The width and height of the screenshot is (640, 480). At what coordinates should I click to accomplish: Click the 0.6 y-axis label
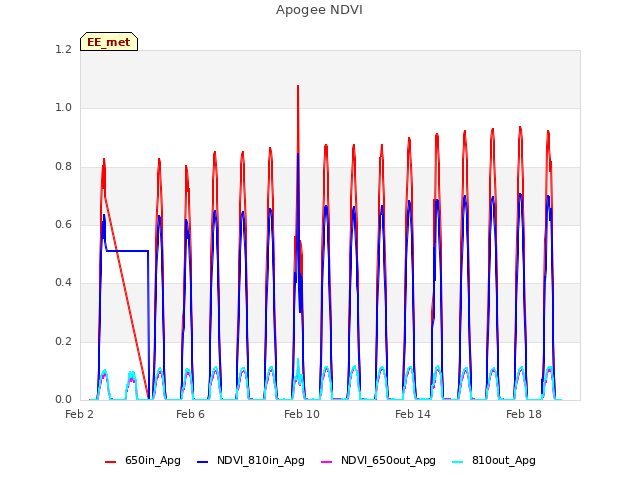[x=63, y=224]
